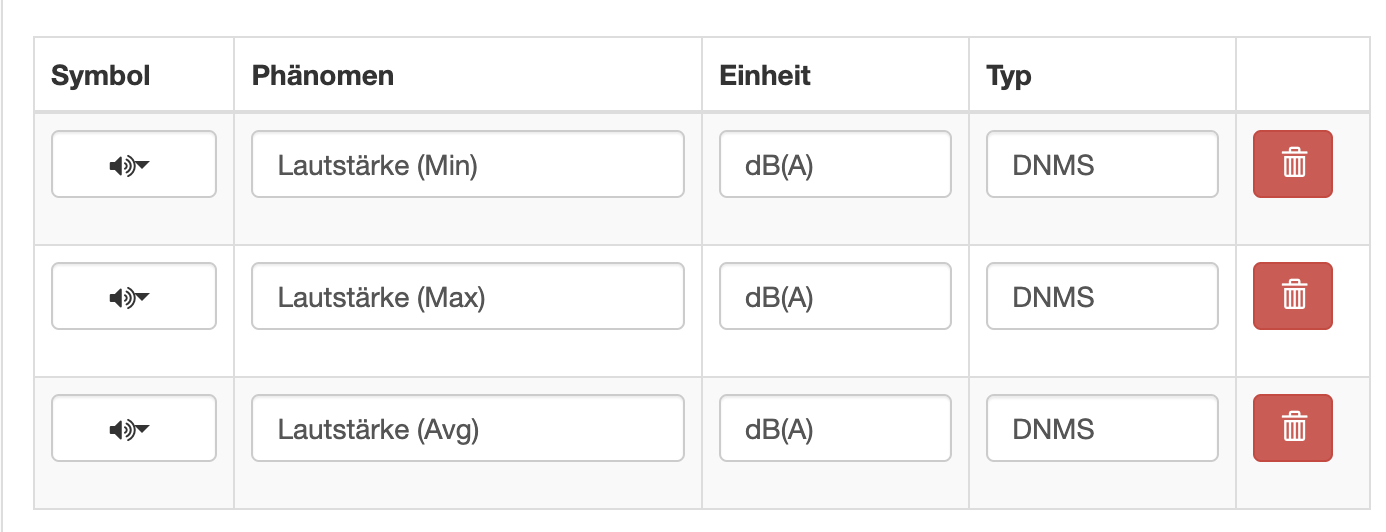Click the Symbol column header
This screenshot has width=1386, height=532.
(100, 75)
